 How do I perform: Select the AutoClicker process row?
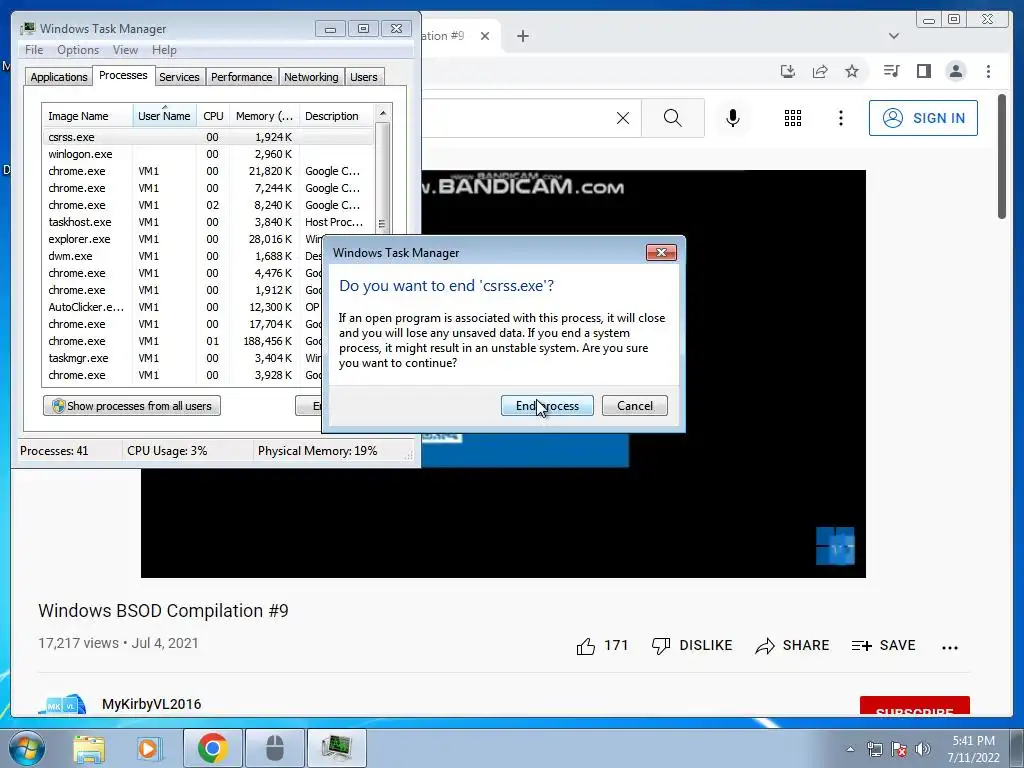183,307
